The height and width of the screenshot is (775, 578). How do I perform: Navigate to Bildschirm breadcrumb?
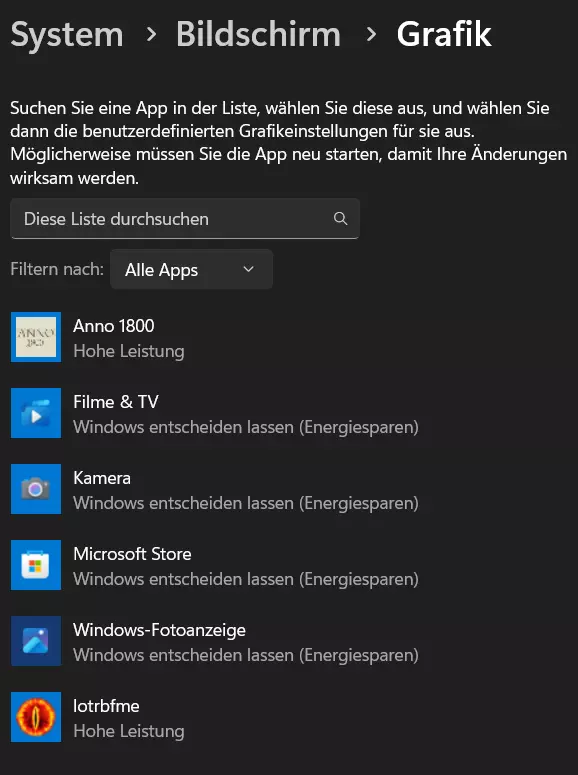pos(258,35)
